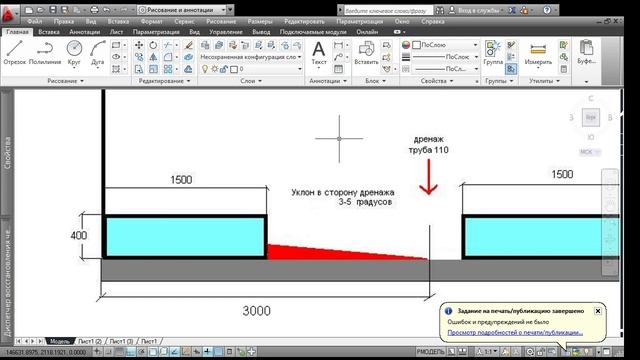This screenshot has height=360, width=640.
Task: Open the print/publish details link
Action: coord(515,333)
